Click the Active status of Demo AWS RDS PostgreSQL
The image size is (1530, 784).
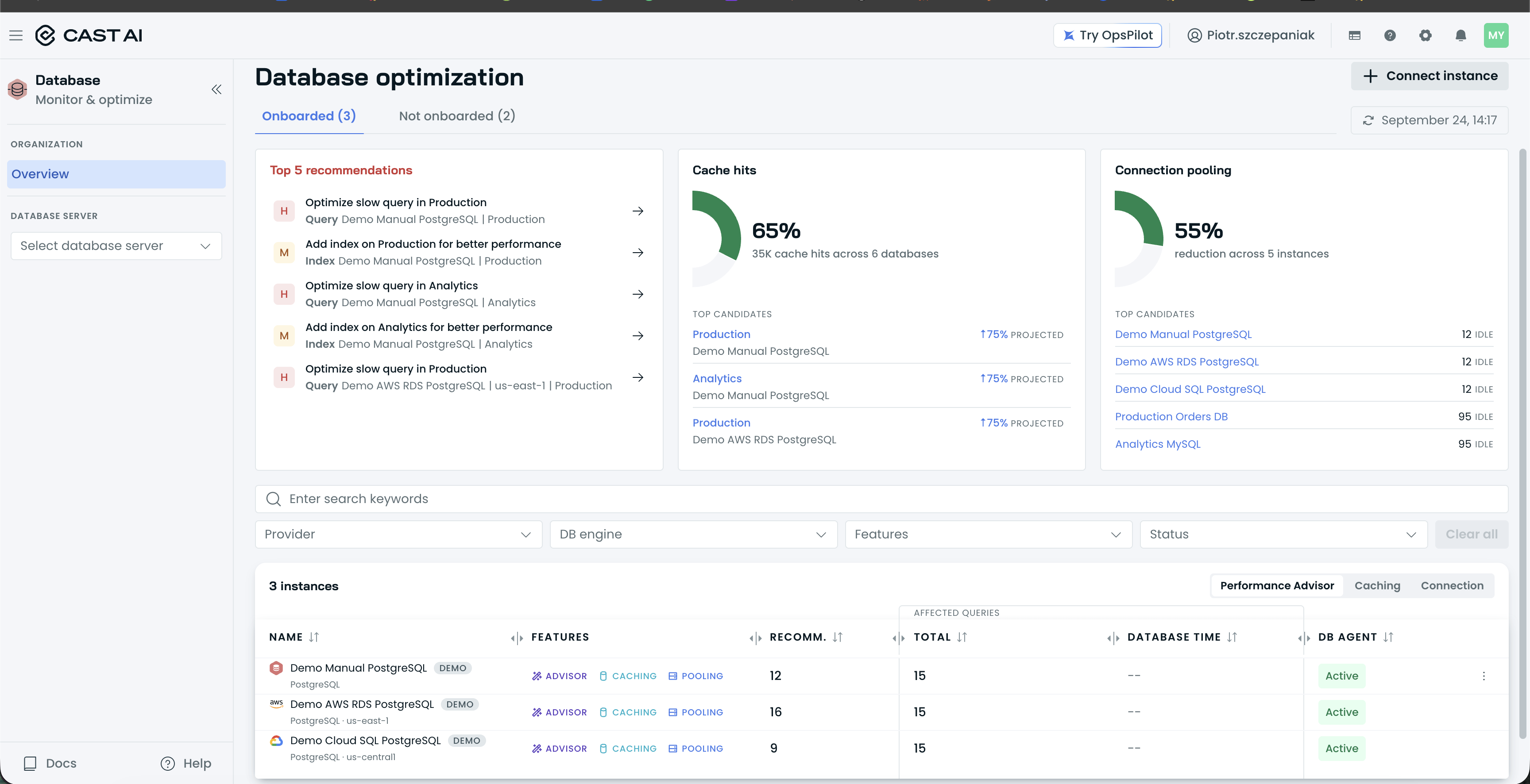pyautogui.click(x=1342, y=712)
